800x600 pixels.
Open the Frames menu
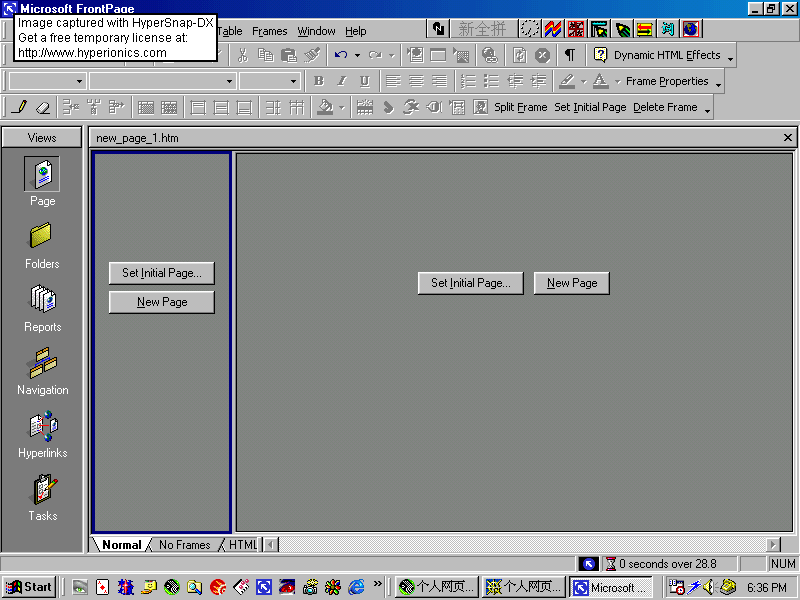click(269, 31)
